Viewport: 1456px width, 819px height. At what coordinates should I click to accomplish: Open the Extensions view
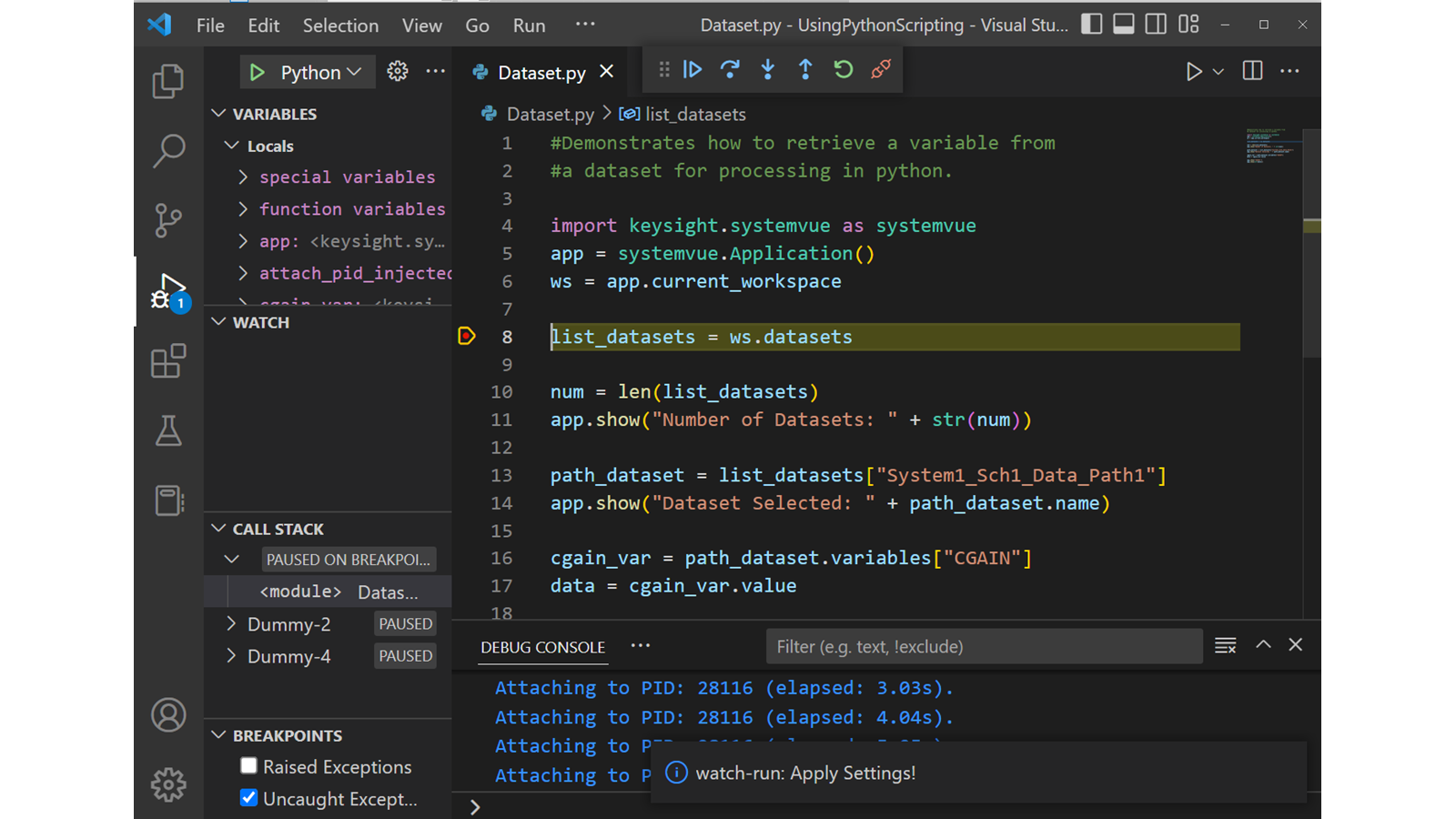click(x=168, y=361)
